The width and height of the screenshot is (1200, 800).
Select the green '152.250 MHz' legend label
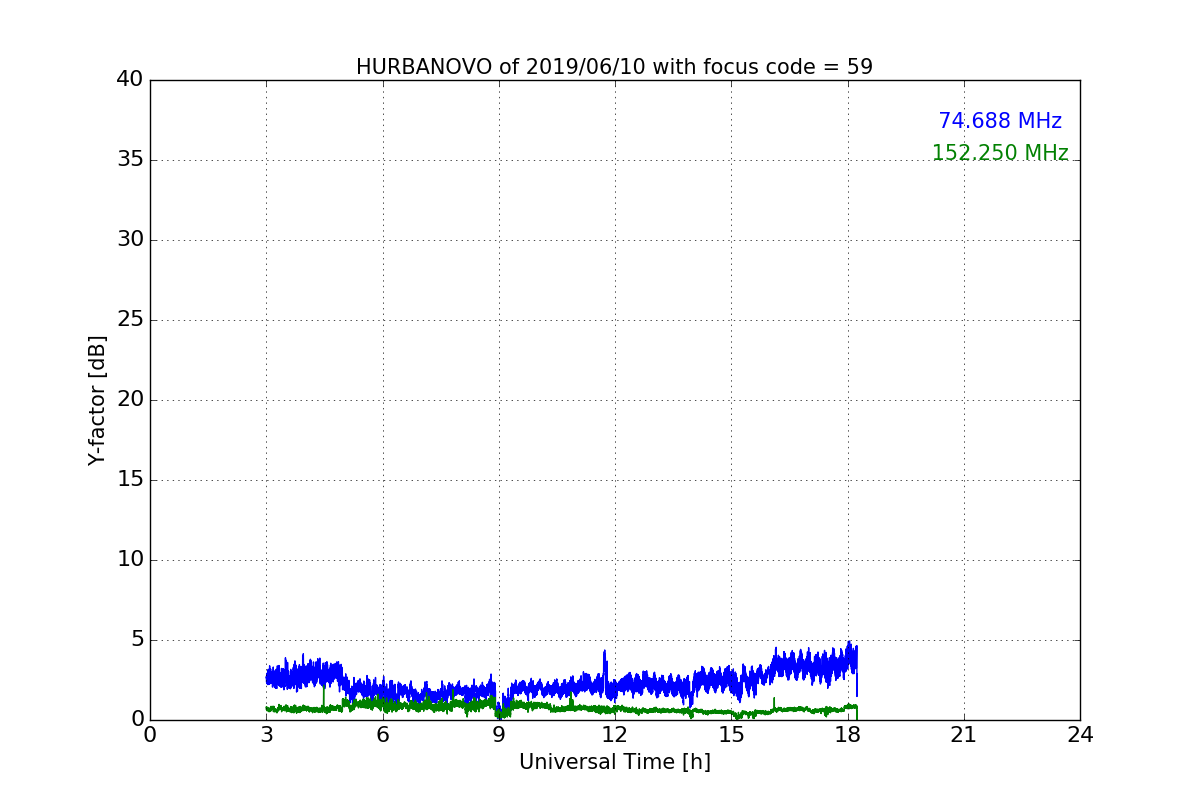pos(1000,153)
